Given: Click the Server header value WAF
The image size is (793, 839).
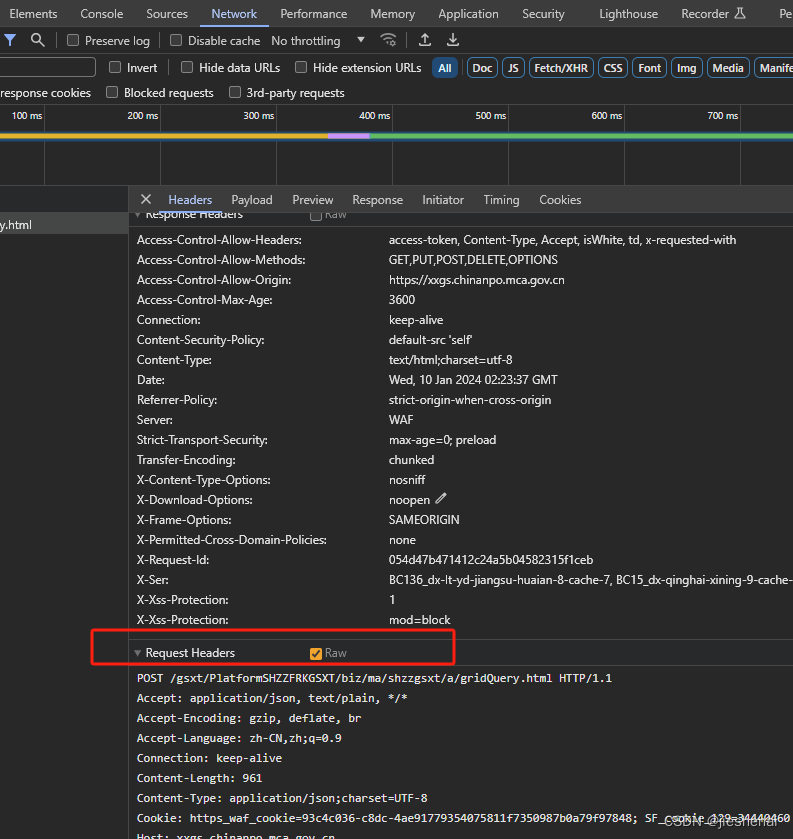Looking at the screenshot, I should (x=401, y=420).
